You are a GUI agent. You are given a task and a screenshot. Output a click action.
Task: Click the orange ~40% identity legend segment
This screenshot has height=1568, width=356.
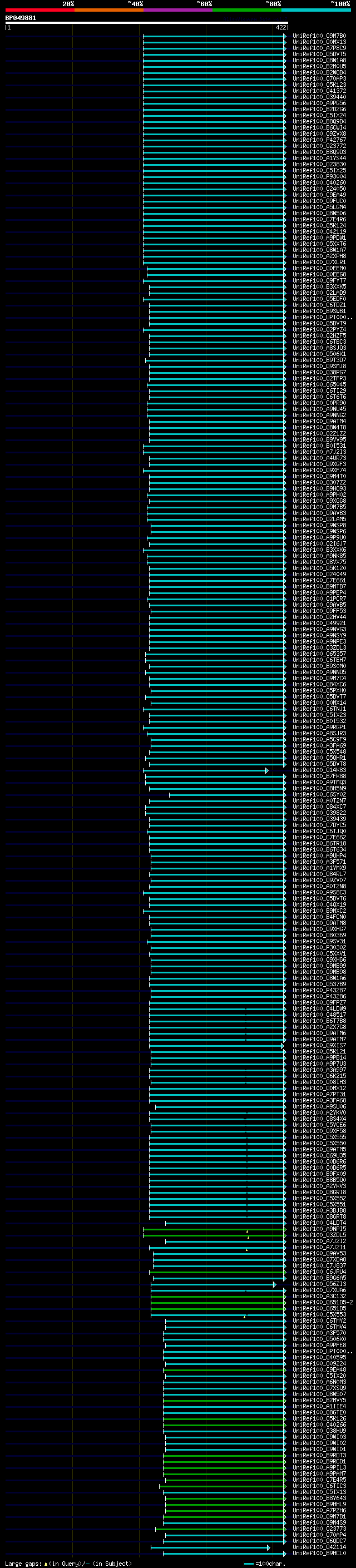point(109,11)
